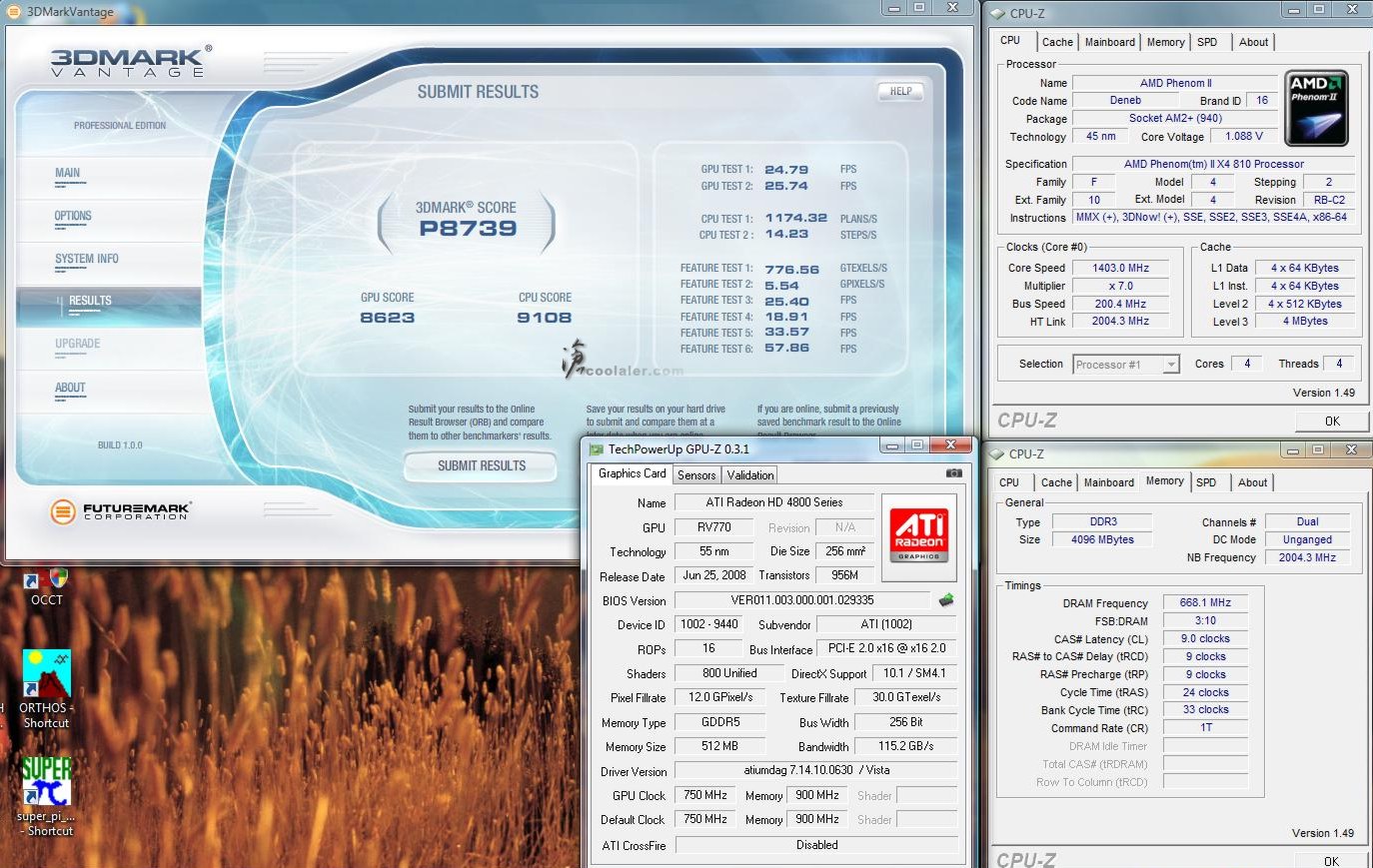Click the GPU-Z title bar icon
Image resolution: width=1373 pixels, height=868 pixels.
pyautogui.click(x=597, y=448)
